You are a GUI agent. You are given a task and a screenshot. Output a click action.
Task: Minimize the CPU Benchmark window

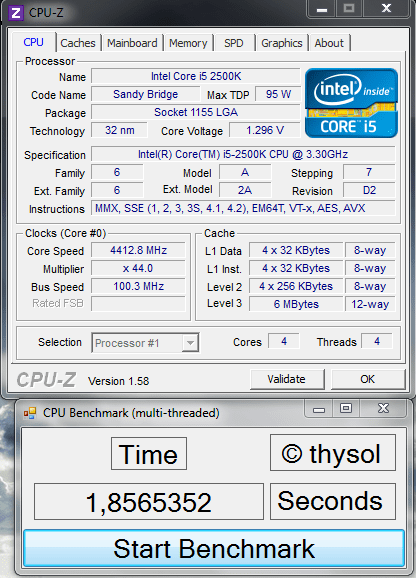319,408
